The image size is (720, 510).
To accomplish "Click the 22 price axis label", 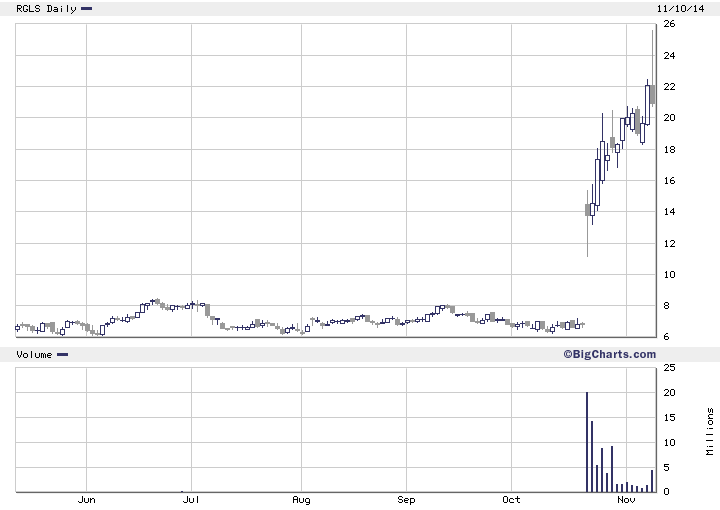I will click(669, 87).
